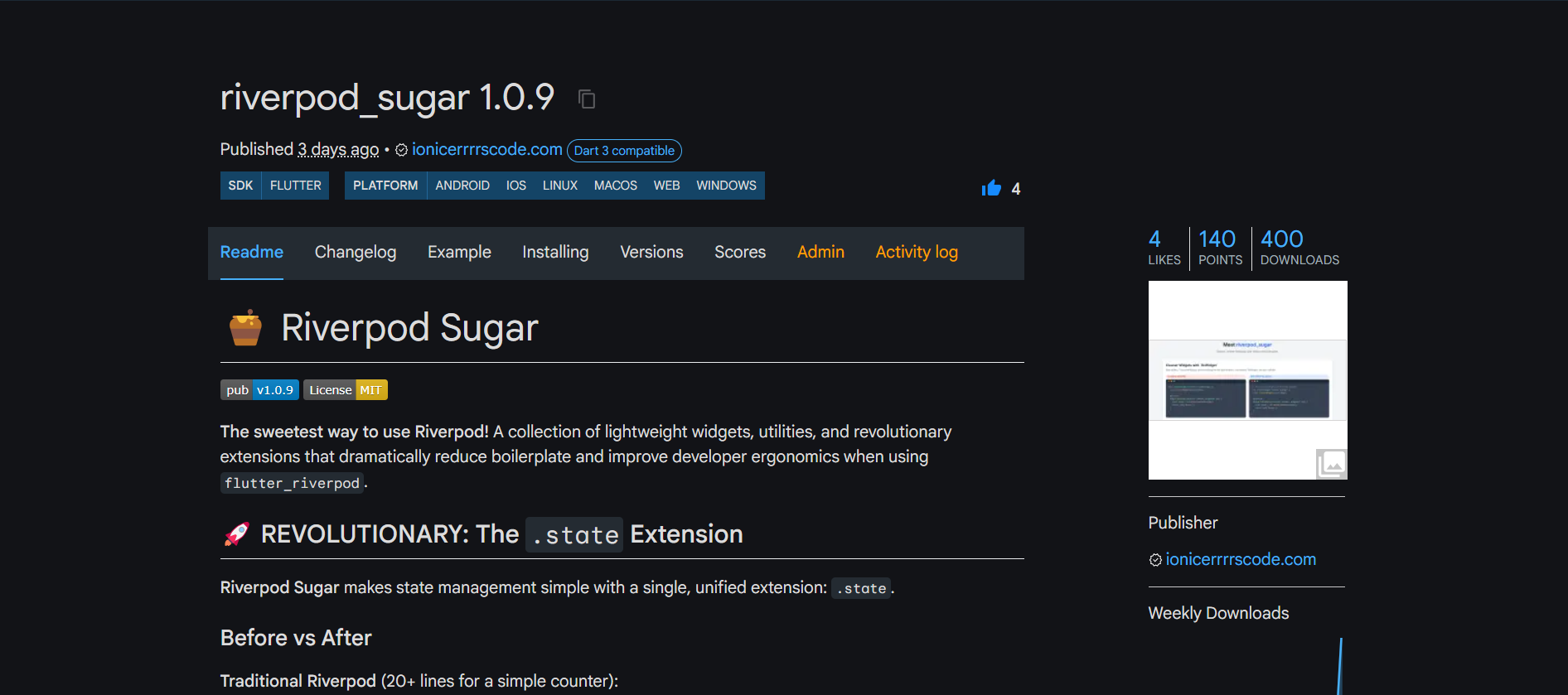Screen dimensions: 1568x695
Task: Select the LINUX platform tag
Action: pyautogui.click(x=560, y=186)
